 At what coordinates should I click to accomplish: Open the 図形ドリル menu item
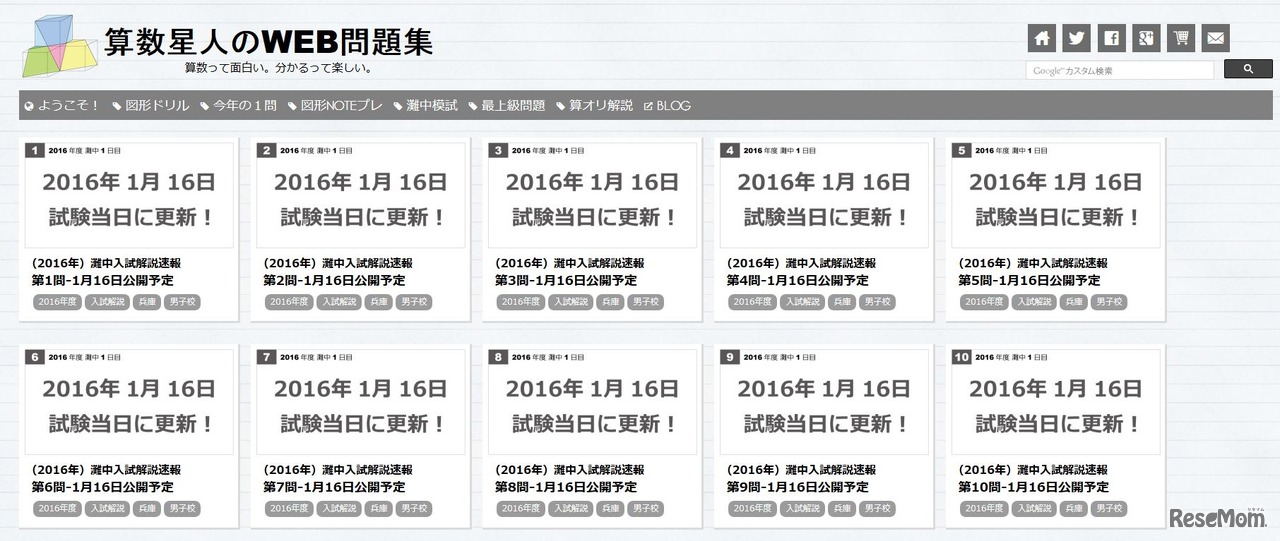[151, 105]
